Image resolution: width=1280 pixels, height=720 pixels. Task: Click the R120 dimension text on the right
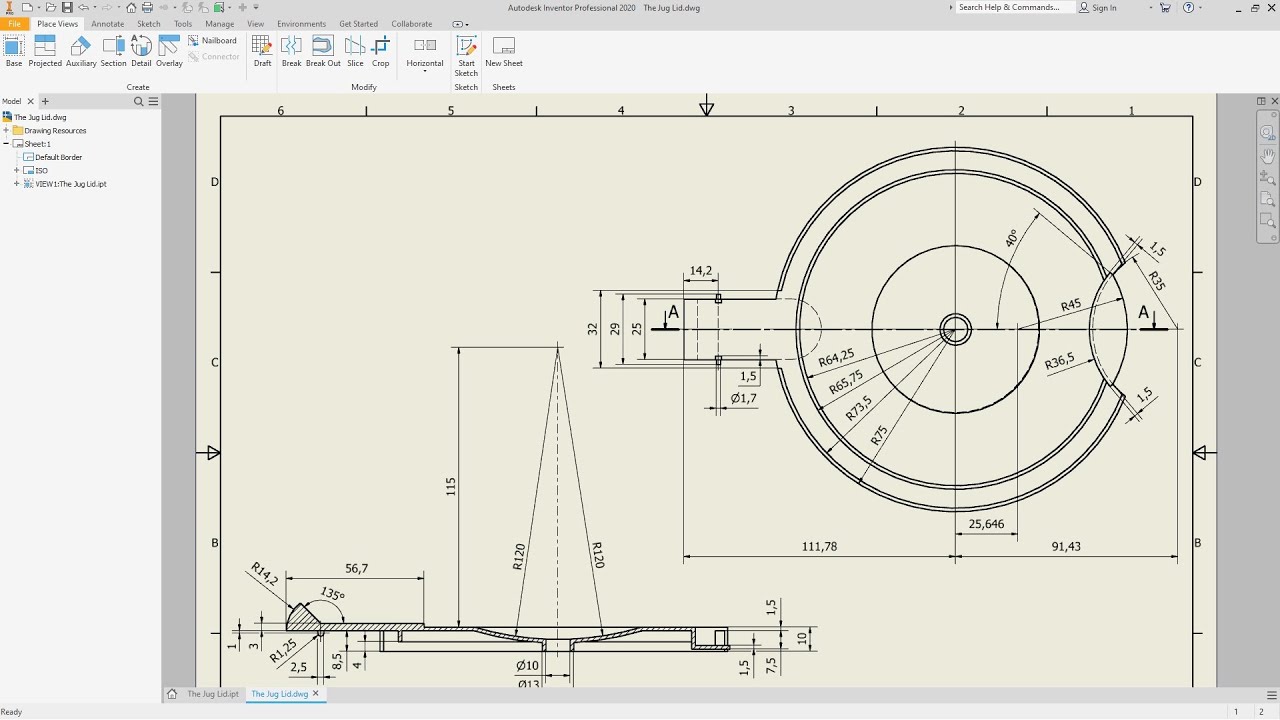coord(597,555)
